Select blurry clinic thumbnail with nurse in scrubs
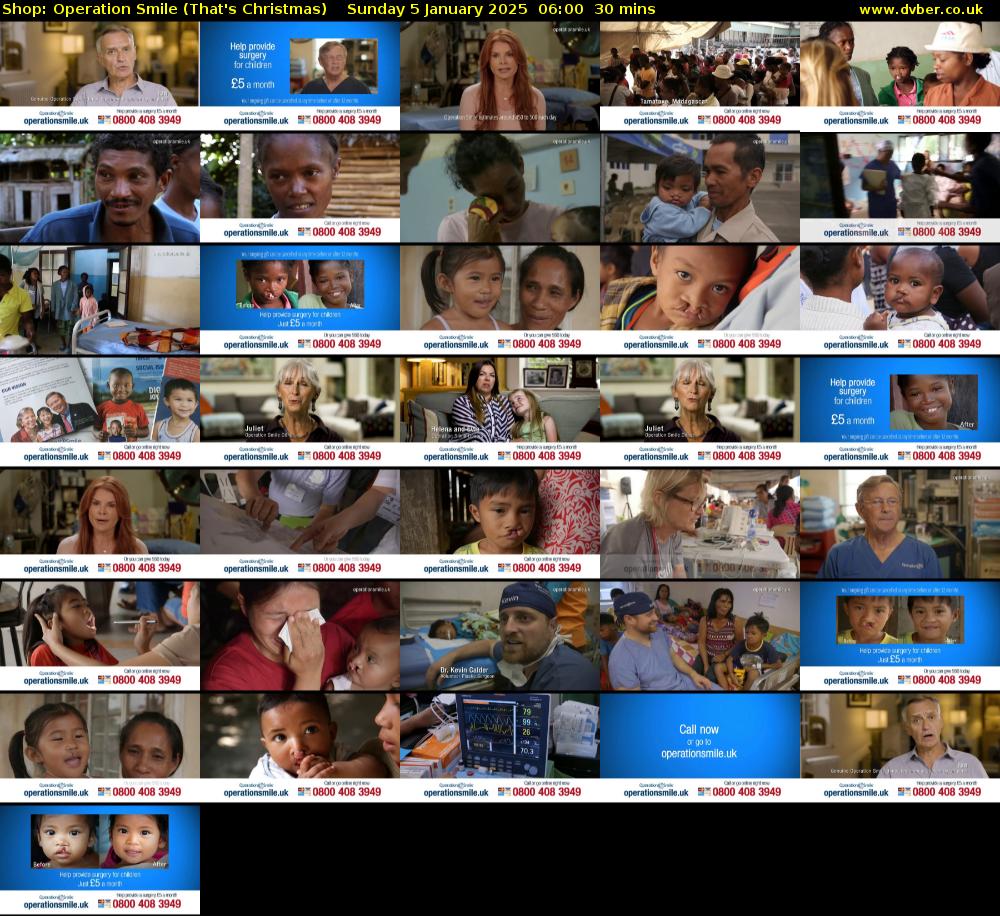The height and width of the screenshot is (916, 1000). 900,188
